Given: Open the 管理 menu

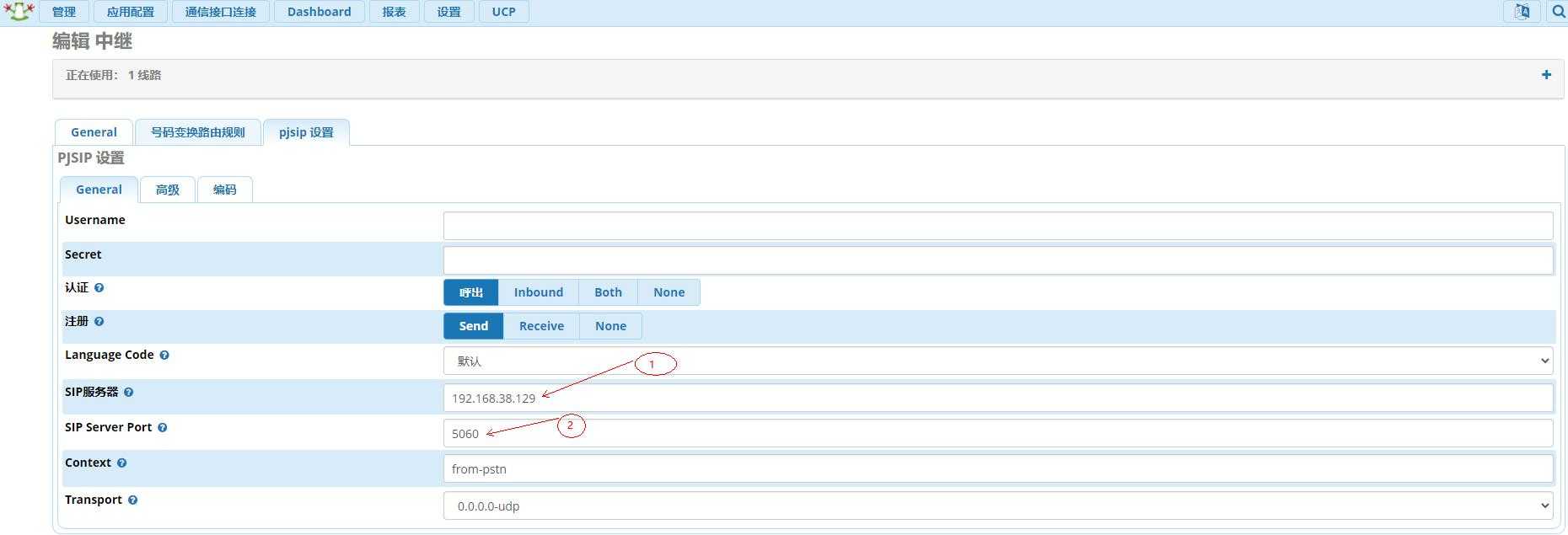Looking at the screenshot, I should 63,12.
